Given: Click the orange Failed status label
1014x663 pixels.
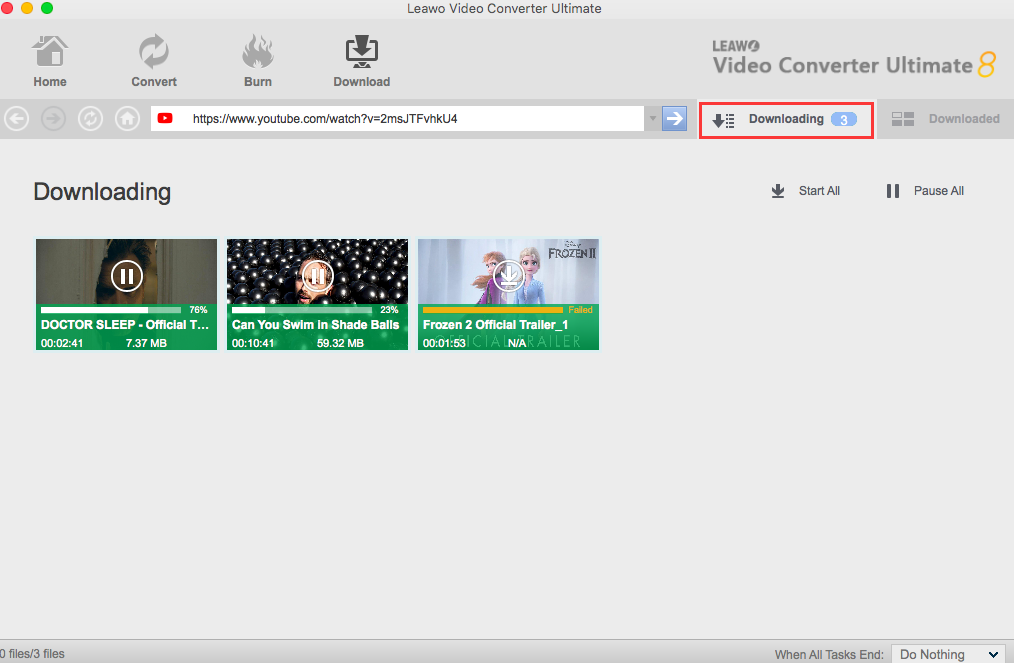Looking at the screenshot, I should [x=580, y=310].
